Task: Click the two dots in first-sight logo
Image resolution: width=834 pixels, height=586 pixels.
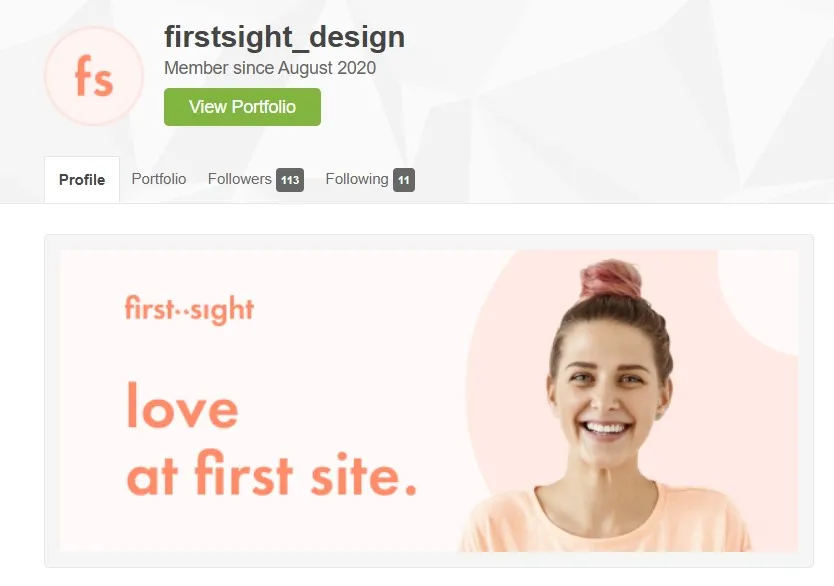Action: coord(182,313)
